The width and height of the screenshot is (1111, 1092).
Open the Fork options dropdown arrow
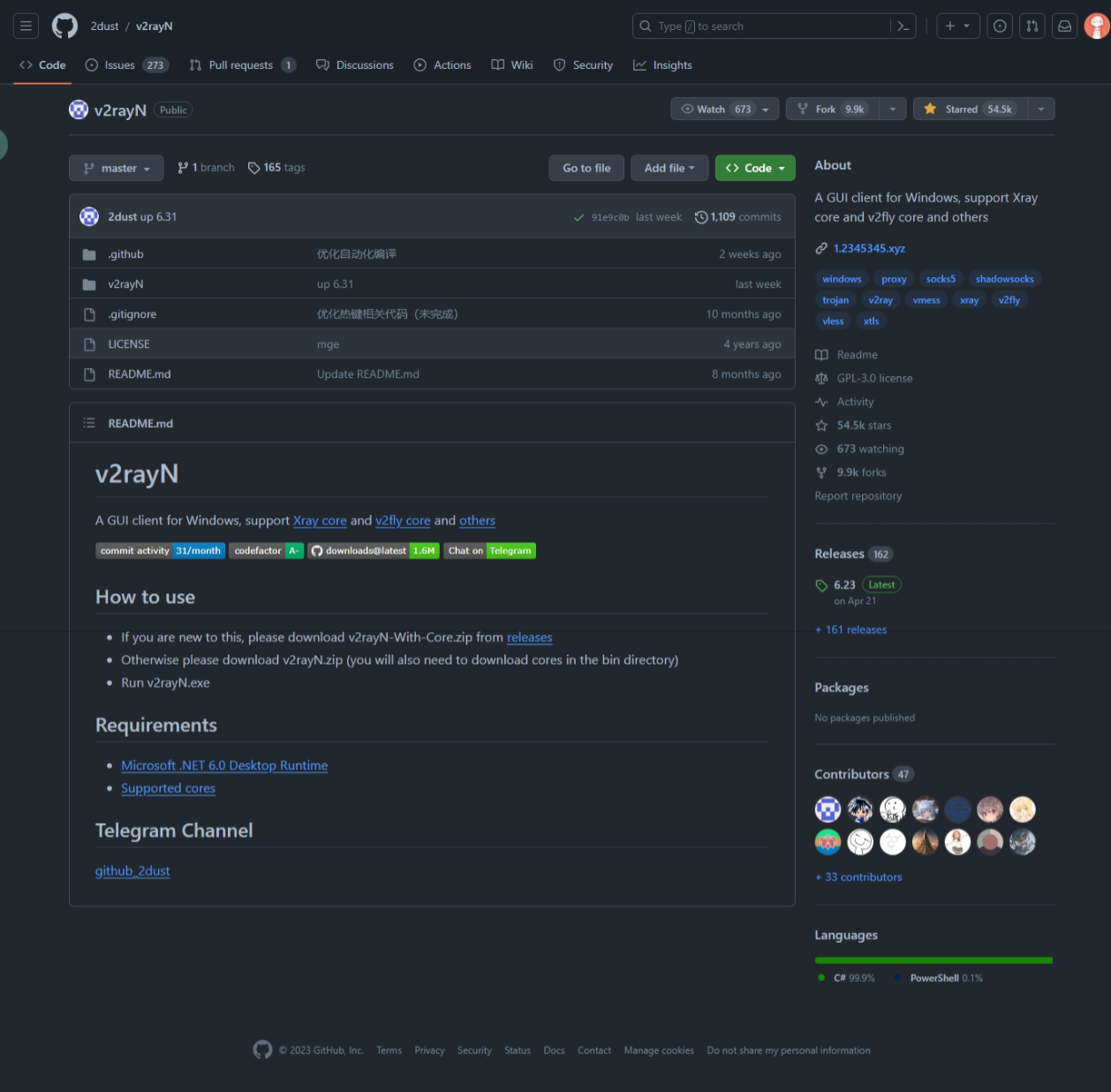[x=893, y=109]
